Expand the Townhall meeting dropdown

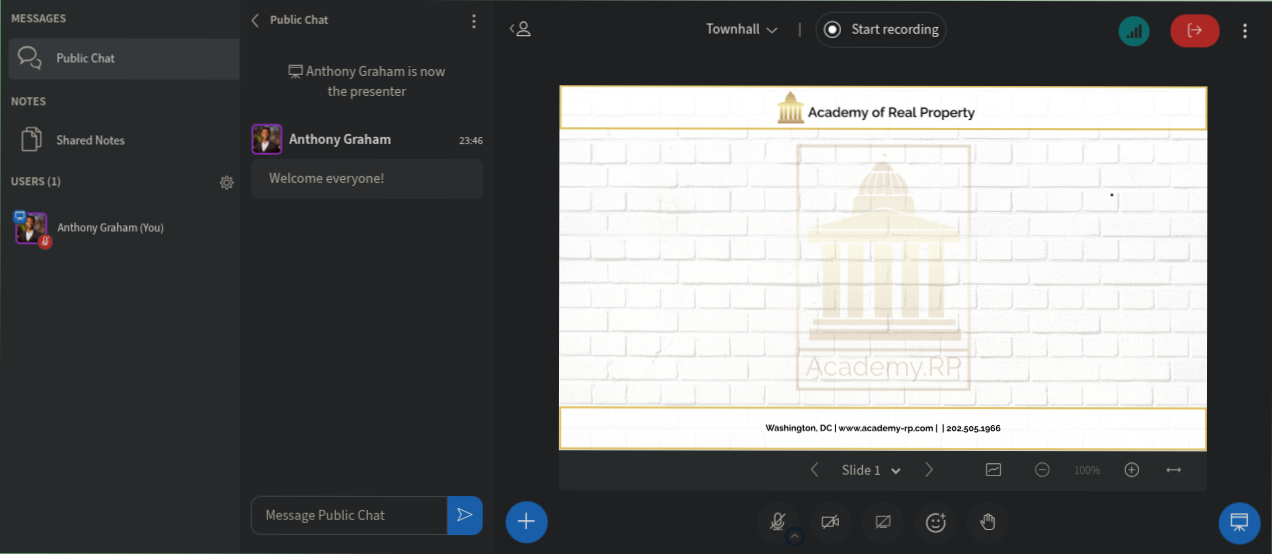tap(742, 29)
